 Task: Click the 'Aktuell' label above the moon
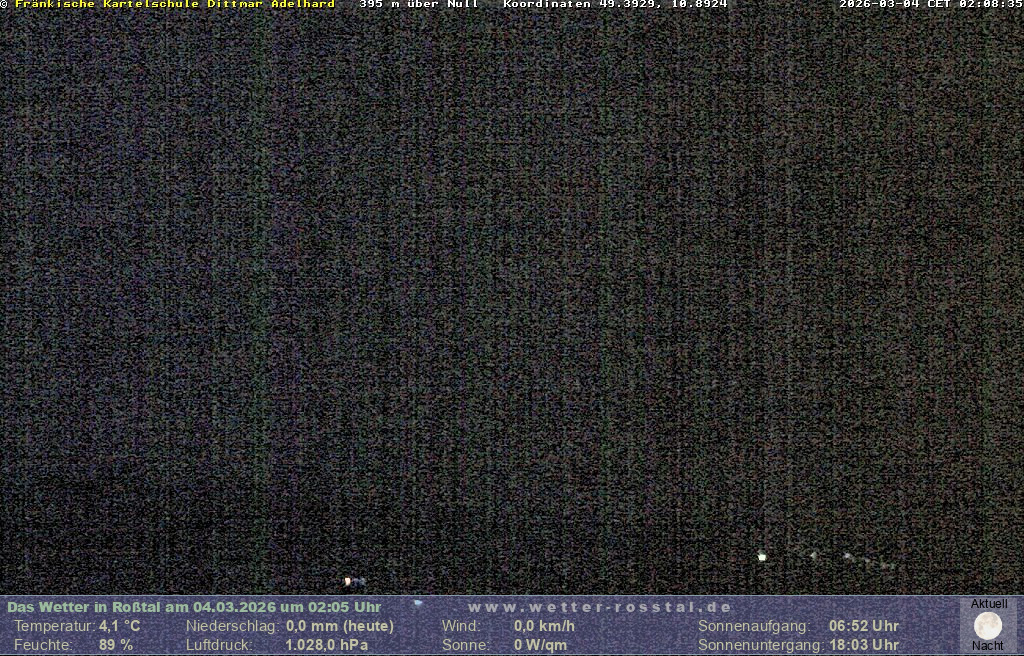click(x=989, y=604)
